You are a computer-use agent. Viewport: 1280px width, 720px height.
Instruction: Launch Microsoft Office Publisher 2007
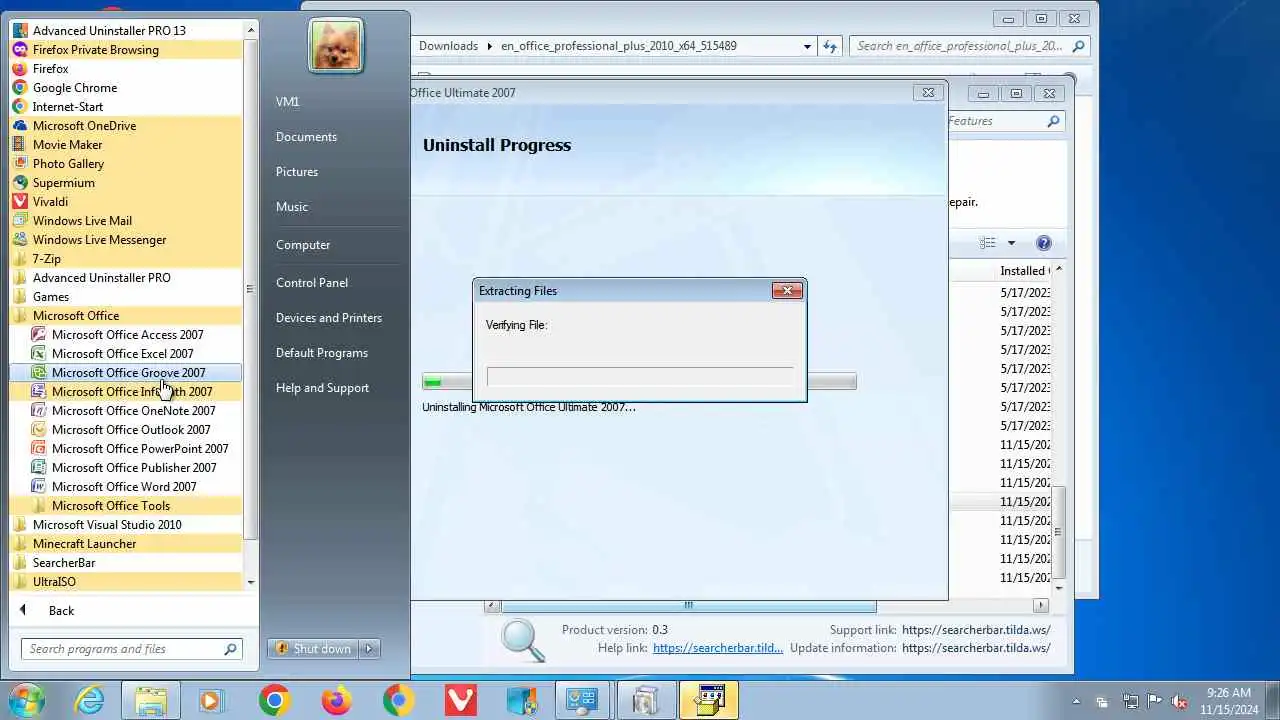[126, 467]
